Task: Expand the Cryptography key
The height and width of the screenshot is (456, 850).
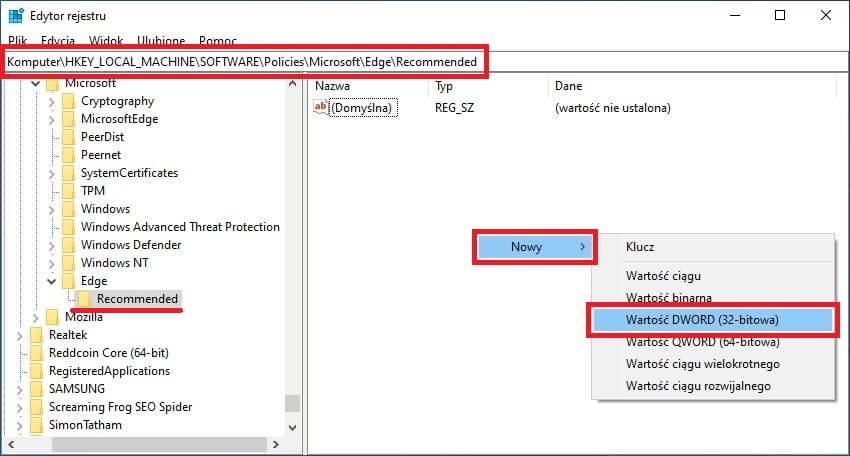Action: point(51,102)
